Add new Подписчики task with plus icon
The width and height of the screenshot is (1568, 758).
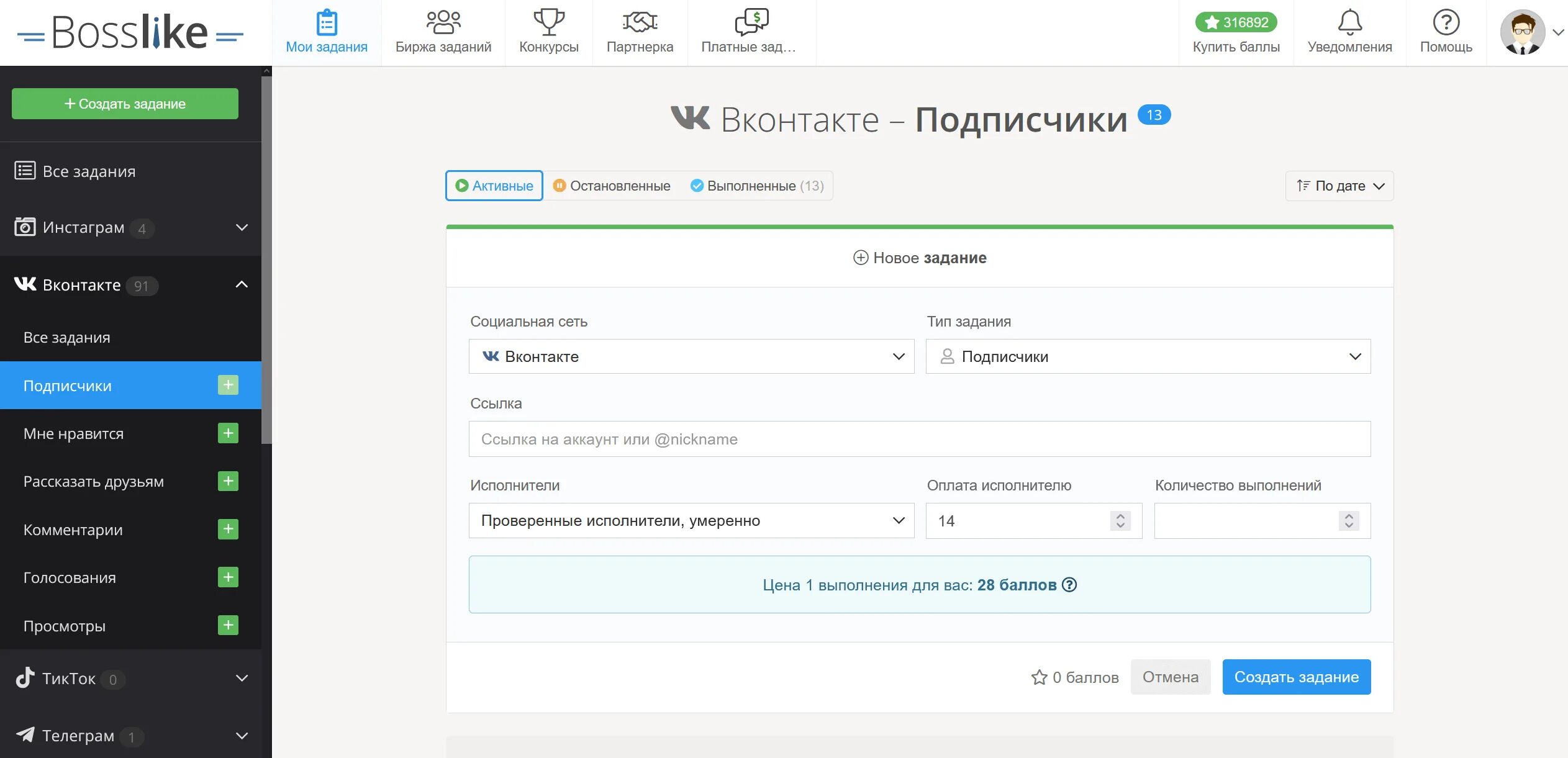(x=228, y=385)
